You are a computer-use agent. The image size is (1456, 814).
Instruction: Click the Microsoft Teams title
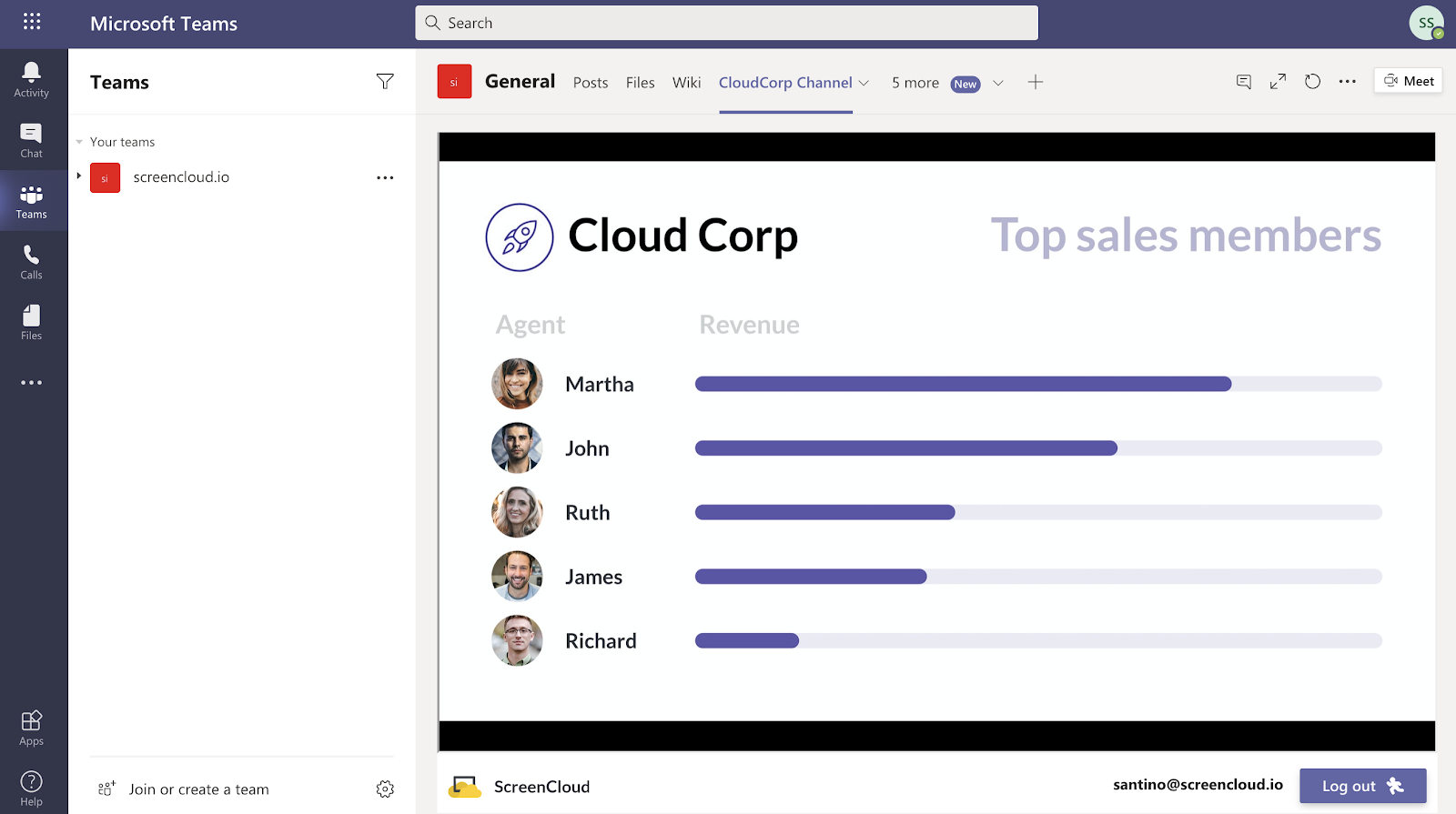point(164,24)
